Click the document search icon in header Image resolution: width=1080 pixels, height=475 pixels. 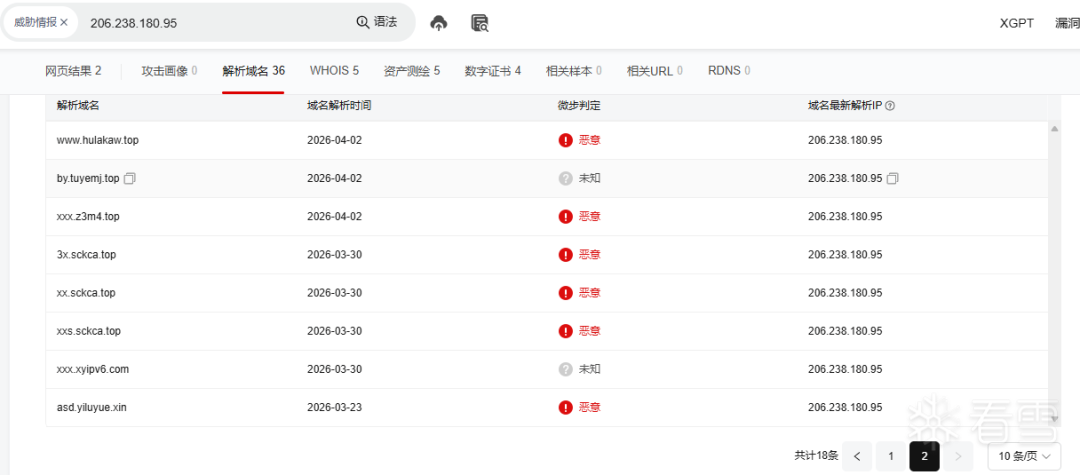(x=479, y=23)
